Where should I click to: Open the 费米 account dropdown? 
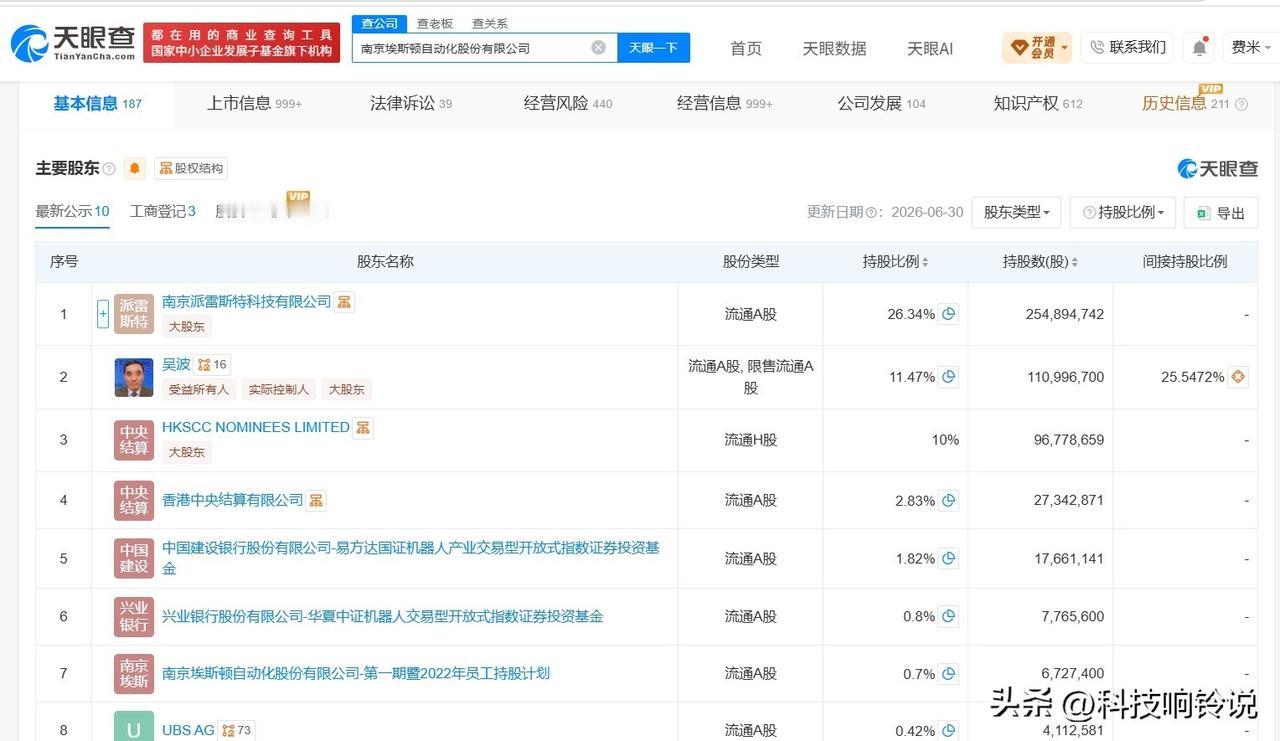click(x=1251, y=47)
